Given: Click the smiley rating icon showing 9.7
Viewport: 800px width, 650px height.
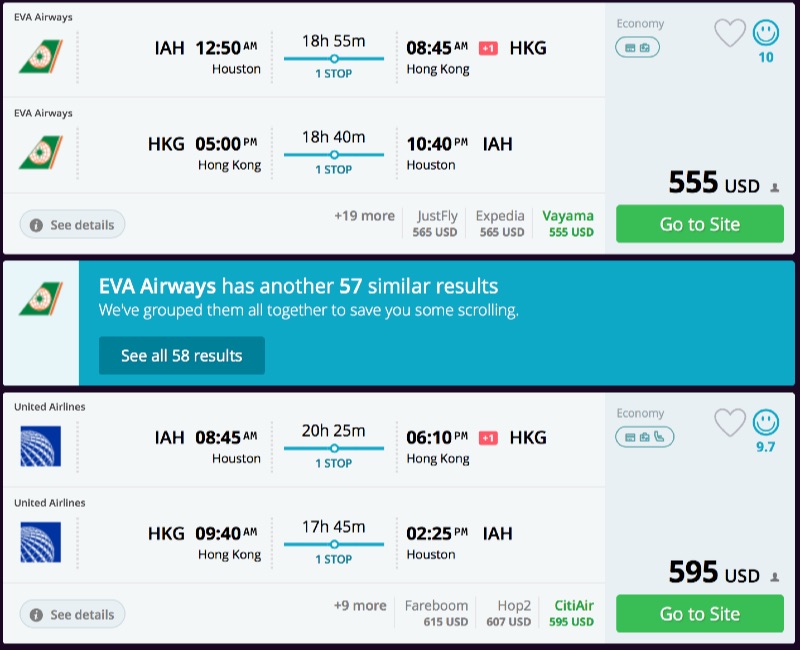Looking at the screenshot, I should (x=766, y=423).
